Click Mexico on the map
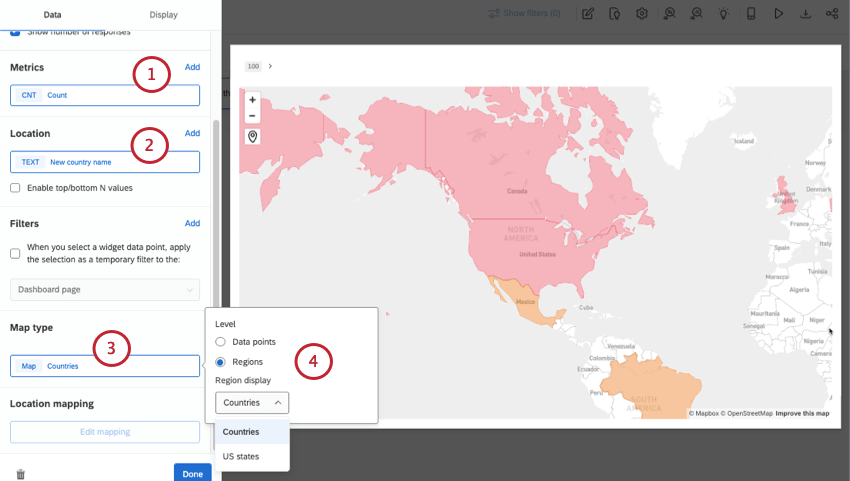 click(525, 302)
